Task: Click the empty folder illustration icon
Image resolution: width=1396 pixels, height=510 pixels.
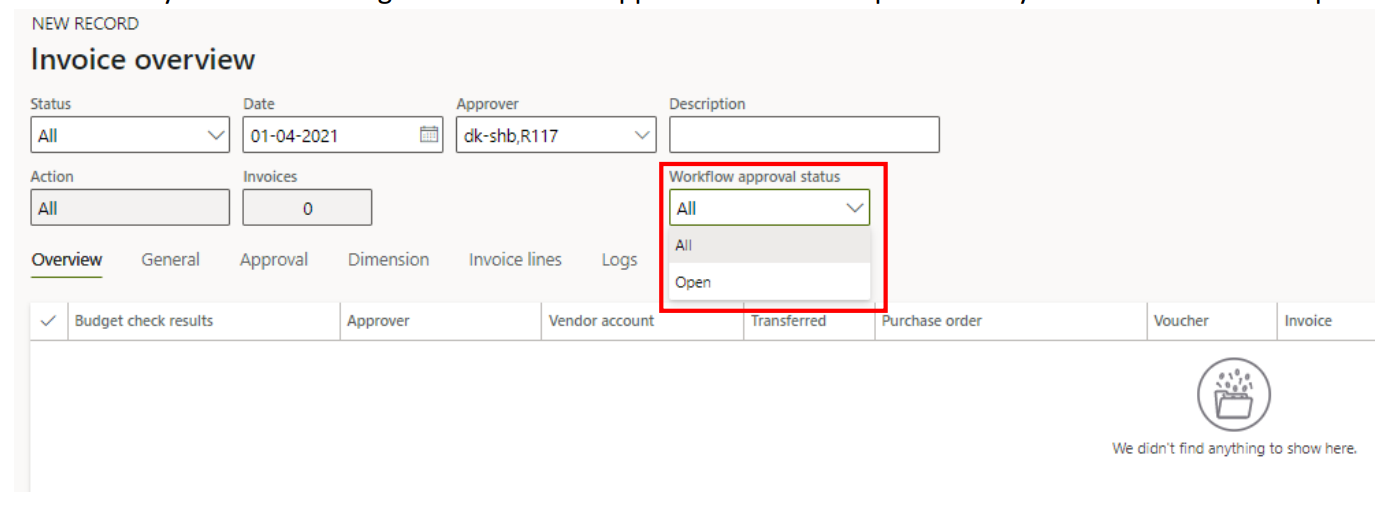Action: [x=1233, y=394]
